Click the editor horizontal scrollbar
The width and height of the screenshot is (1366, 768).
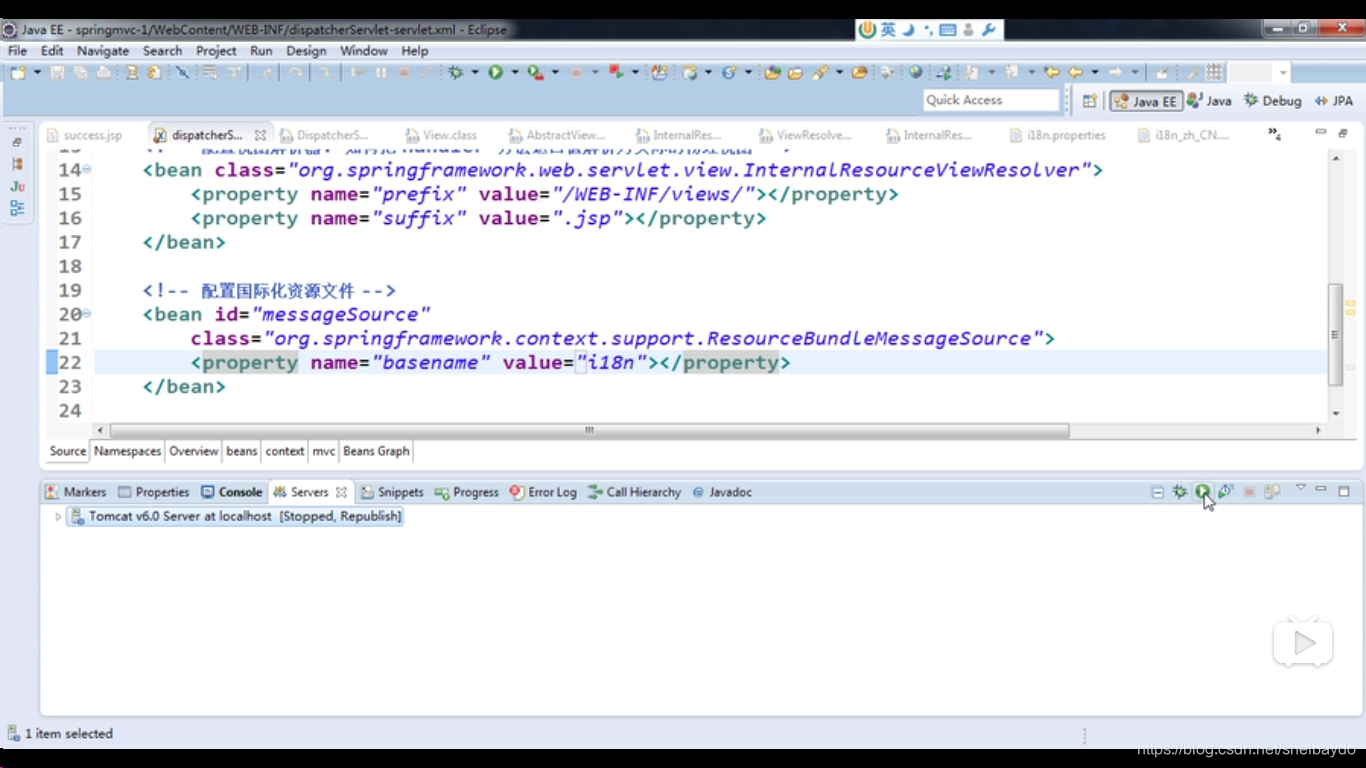590,431
